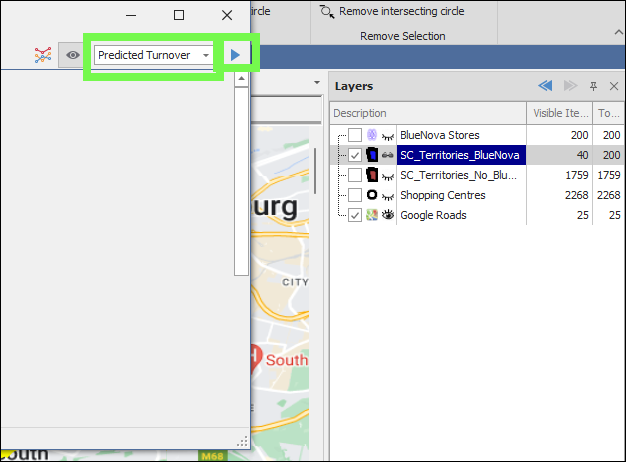Click the Google Roads map layer icon

point(372,215)
